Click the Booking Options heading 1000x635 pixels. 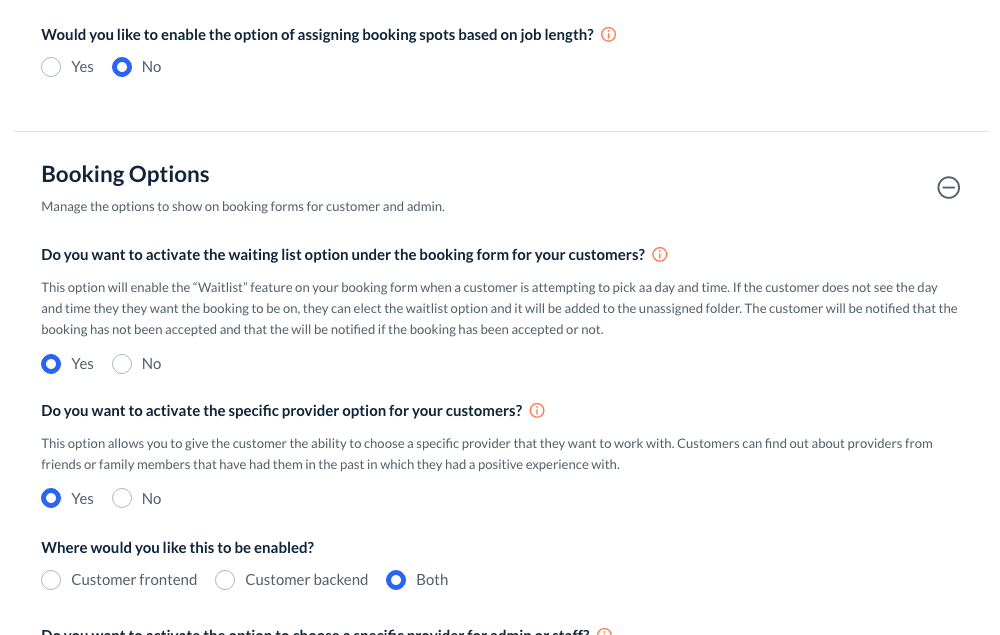coord(125,174)
